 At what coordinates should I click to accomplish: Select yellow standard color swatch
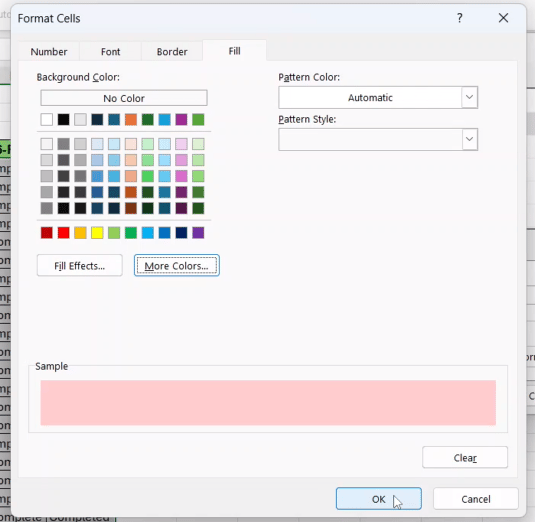pos(97,233)
